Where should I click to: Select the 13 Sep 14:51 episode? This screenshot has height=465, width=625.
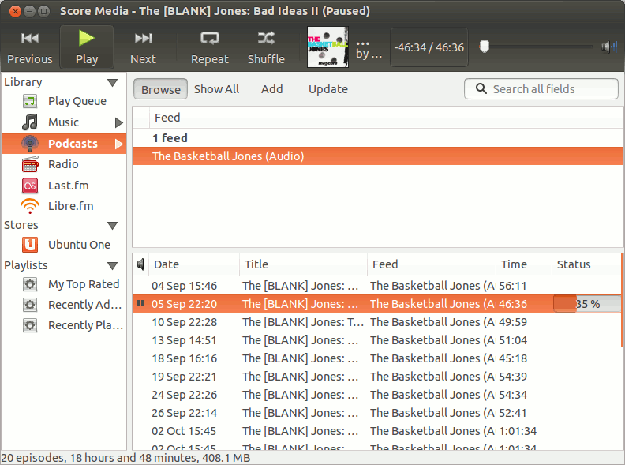pos(377,340)
